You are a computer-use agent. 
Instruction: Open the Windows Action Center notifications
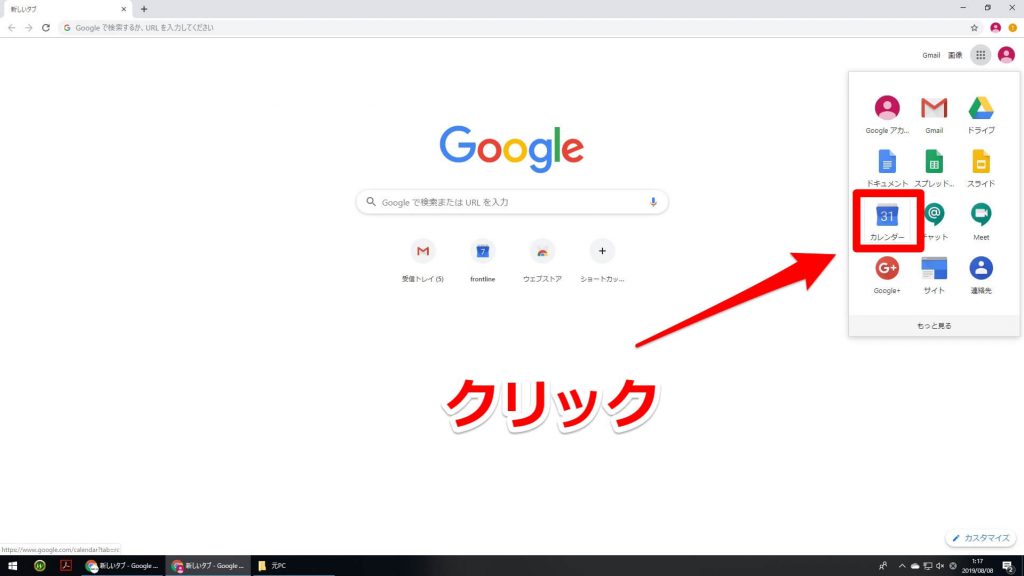pyautogui.click(x=1008, y=566)
